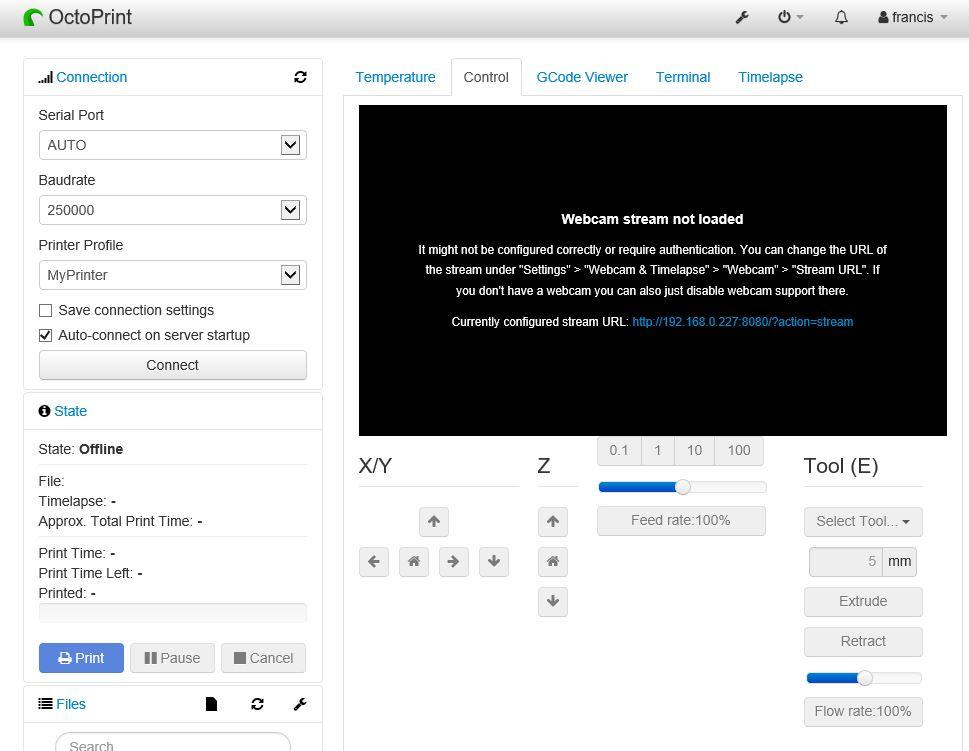Select 1 jog distance

tap(658, 451)
